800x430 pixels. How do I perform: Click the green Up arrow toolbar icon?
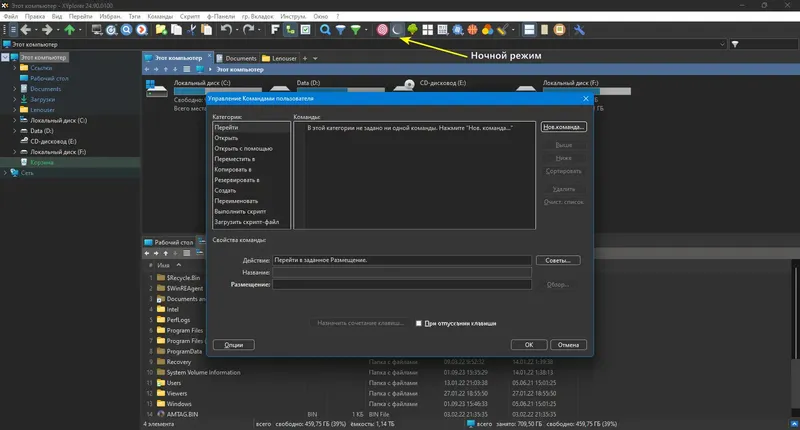[69, 30]
